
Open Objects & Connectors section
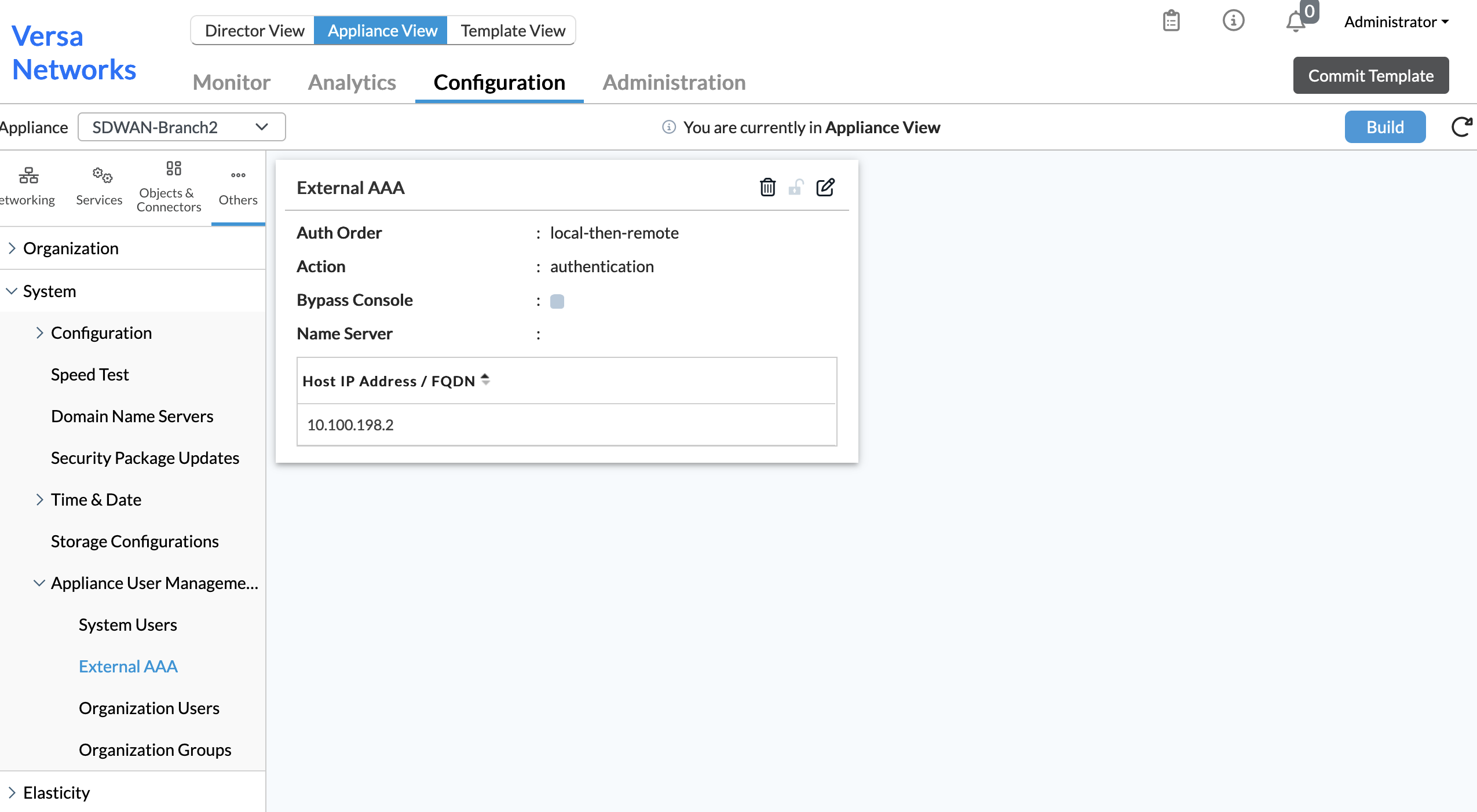click(x=169, y=186)
